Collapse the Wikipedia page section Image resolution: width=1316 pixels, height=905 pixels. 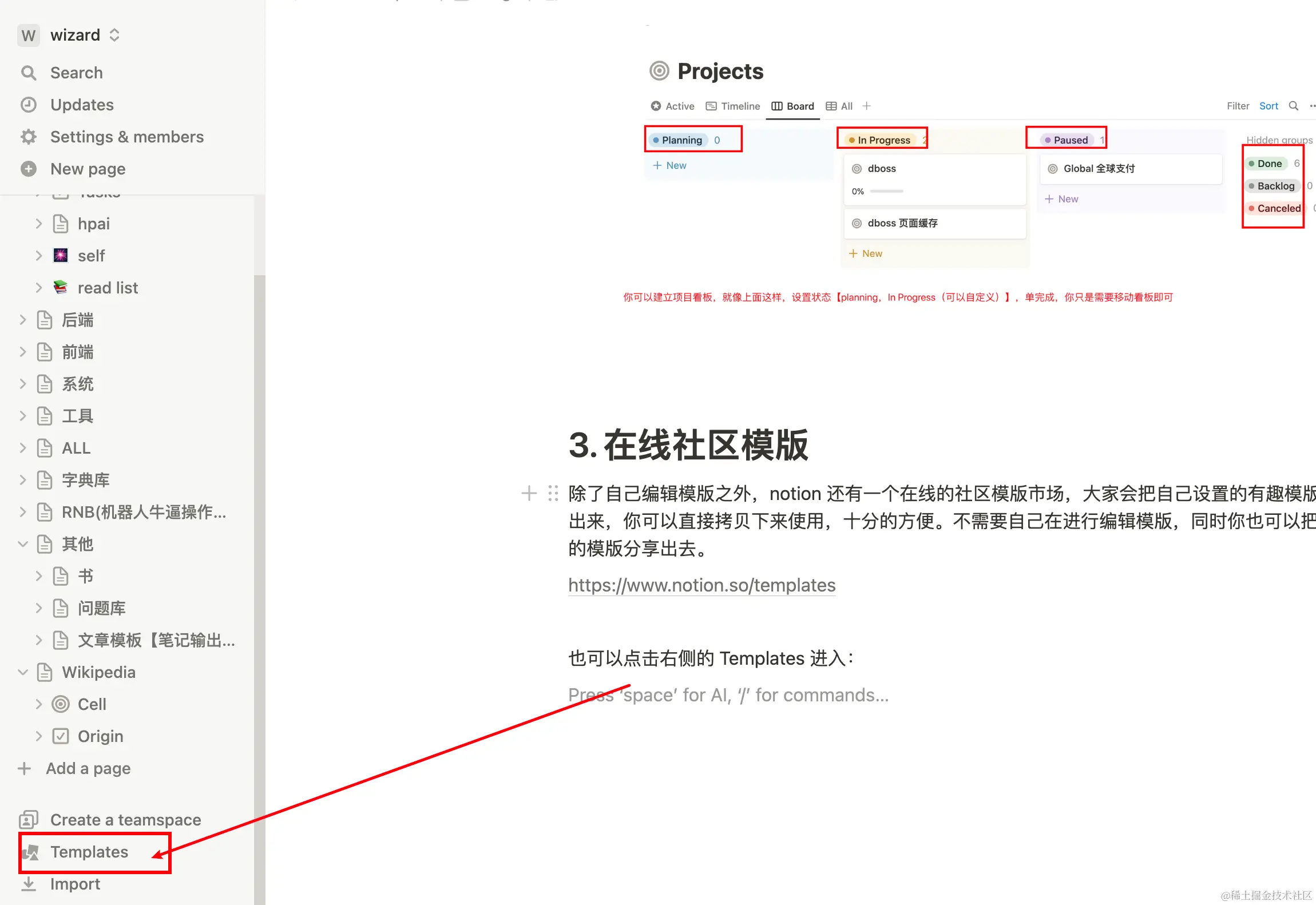23,672
